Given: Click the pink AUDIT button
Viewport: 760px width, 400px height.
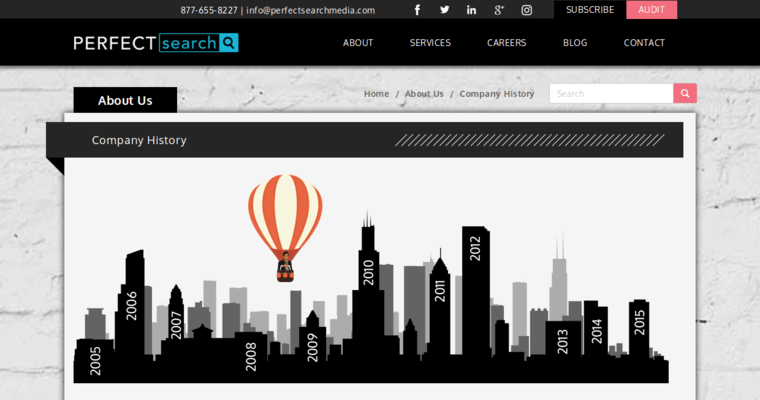Looking at the screenshot, I should (651, 10).
